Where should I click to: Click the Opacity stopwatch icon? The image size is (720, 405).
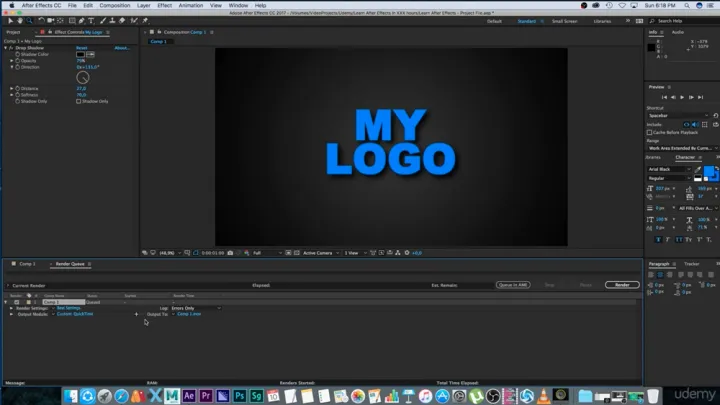click(x=17, y=60)
